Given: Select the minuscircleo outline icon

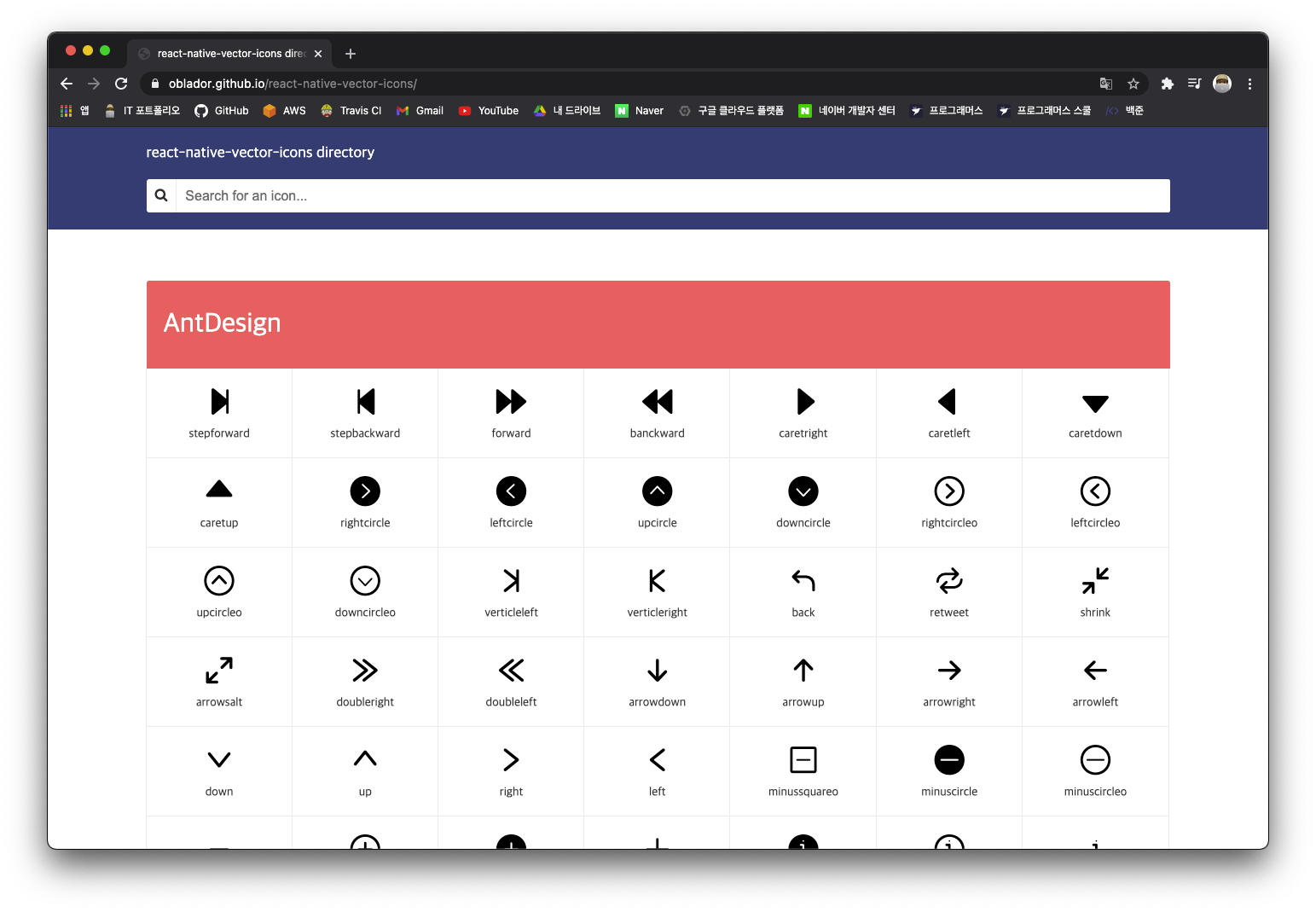Looking at the screenshot, I should click(1095, 759).
